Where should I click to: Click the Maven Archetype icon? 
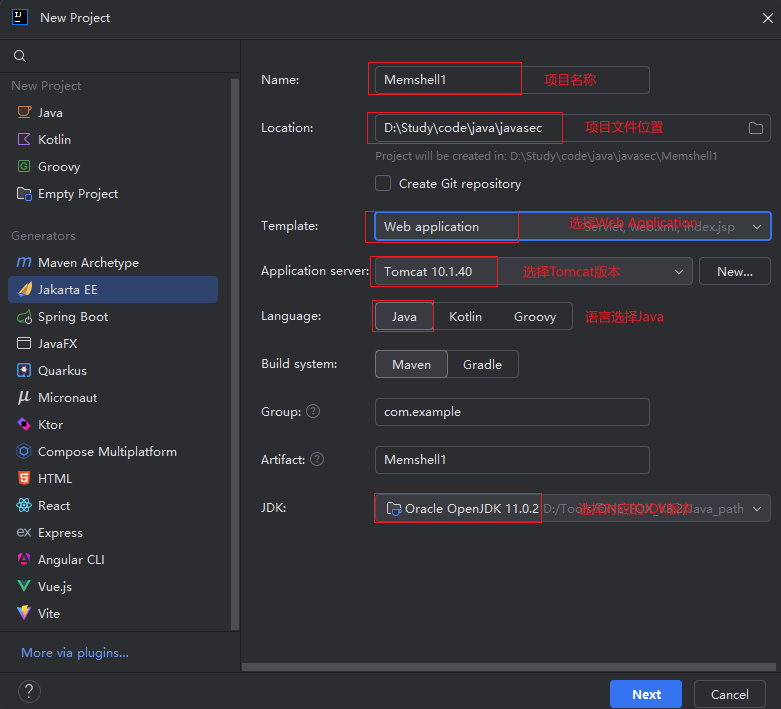[24, 262]
